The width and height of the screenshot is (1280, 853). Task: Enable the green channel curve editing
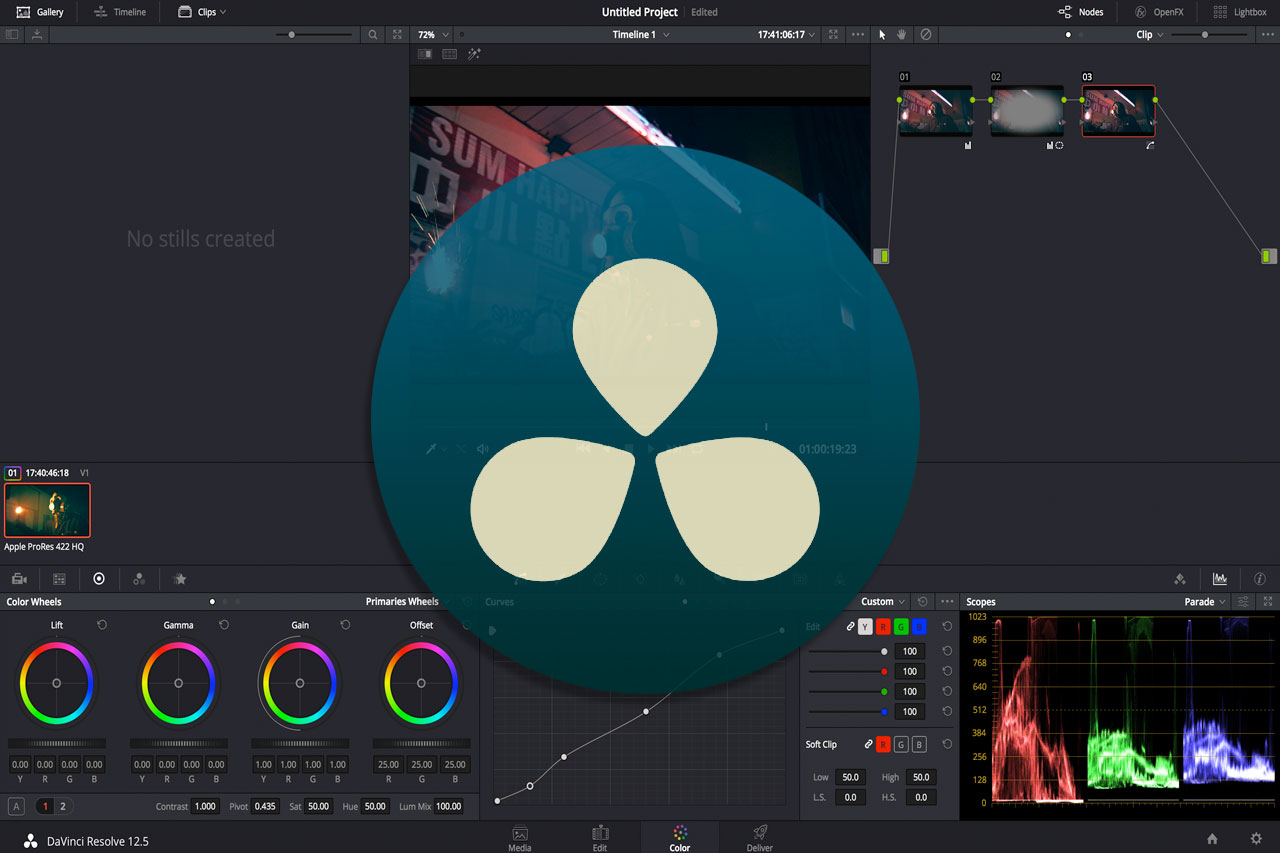[x=900, y=627]
